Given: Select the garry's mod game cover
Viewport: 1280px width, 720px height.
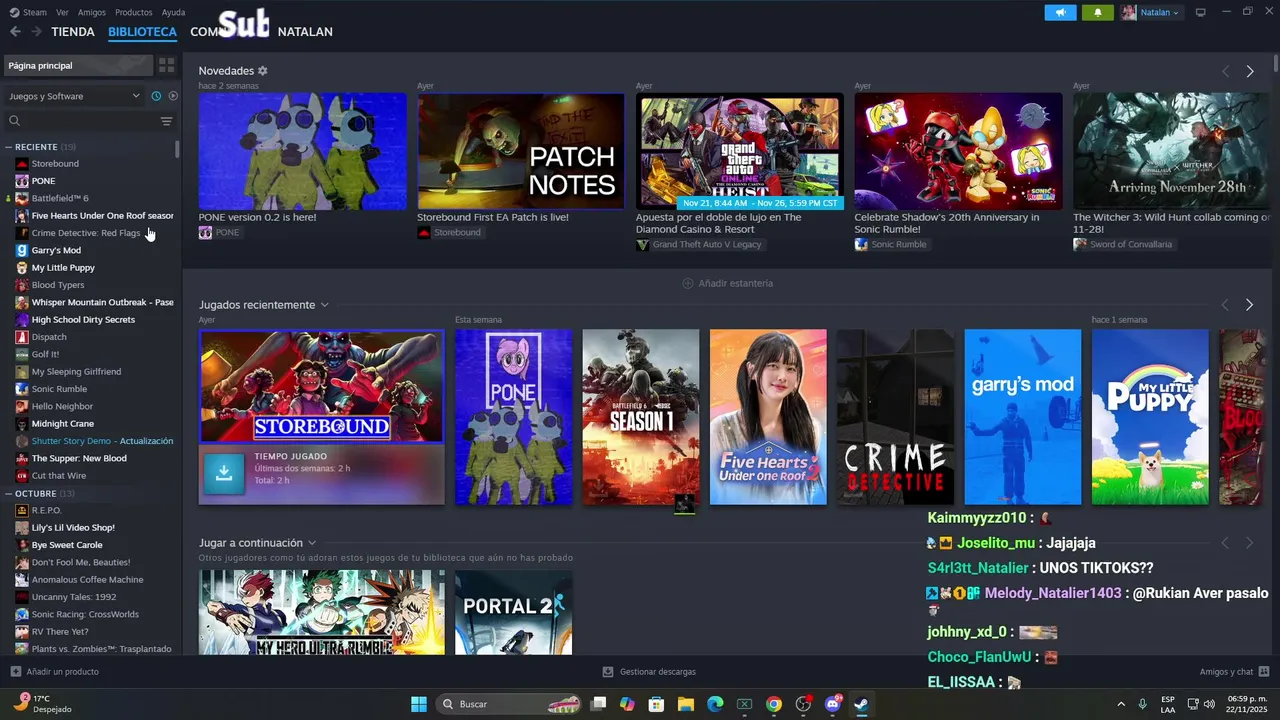Looking at the screenshot, I should point(1023,417).
